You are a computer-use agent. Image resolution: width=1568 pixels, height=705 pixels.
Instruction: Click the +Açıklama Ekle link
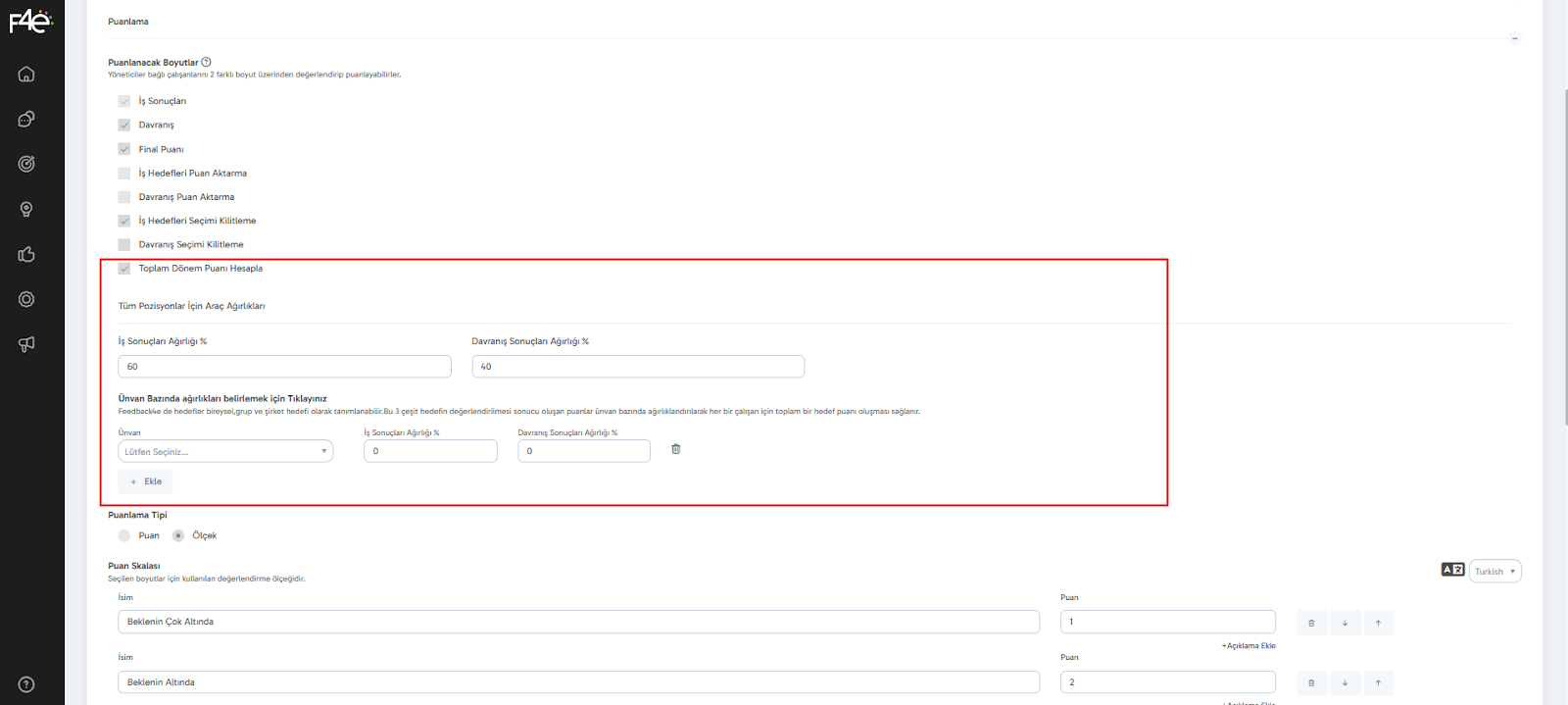click(1249, 645)
